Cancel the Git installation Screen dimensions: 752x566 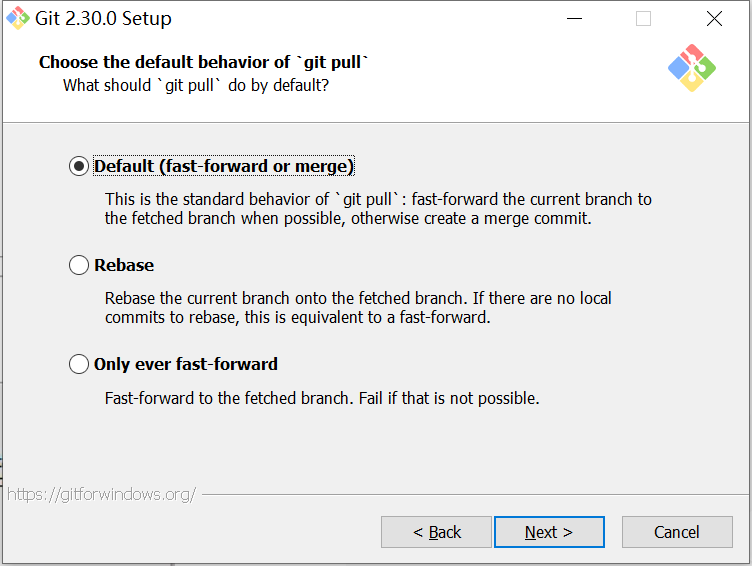[x=677, y=532]
